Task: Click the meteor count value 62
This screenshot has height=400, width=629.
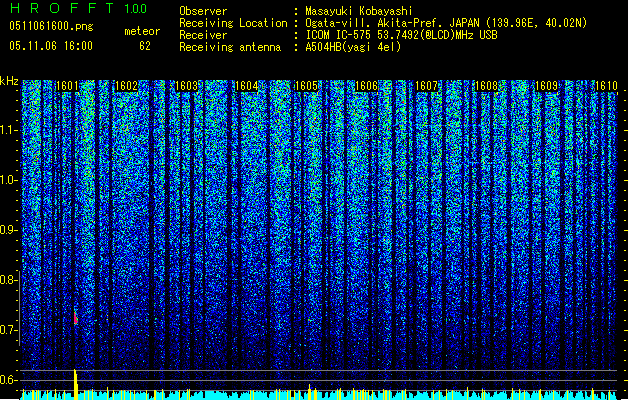Action: pyautogui.click(x=145, y=46)
